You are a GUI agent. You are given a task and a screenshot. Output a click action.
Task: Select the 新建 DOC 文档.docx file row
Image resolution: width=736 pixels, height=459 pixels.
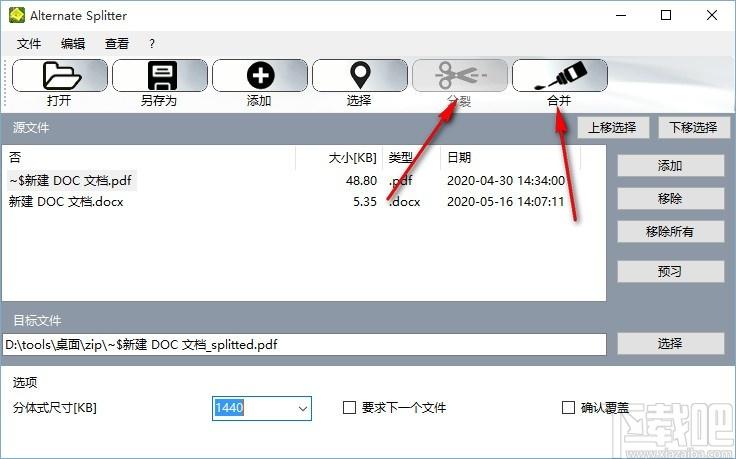(x=66, y=201)
